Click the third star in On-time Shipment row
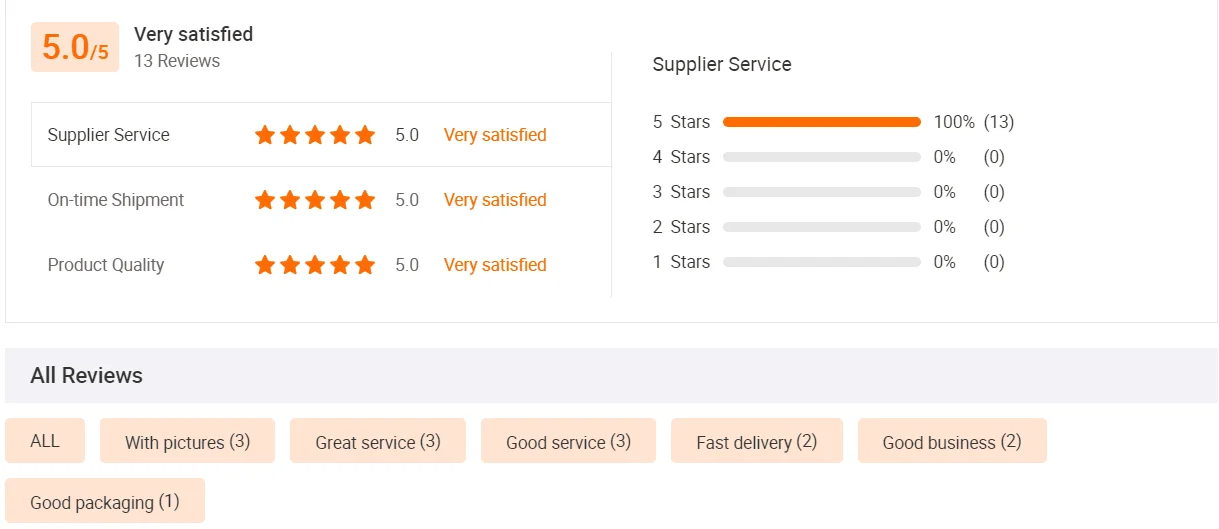1219x529 pixels. (315, 200)
